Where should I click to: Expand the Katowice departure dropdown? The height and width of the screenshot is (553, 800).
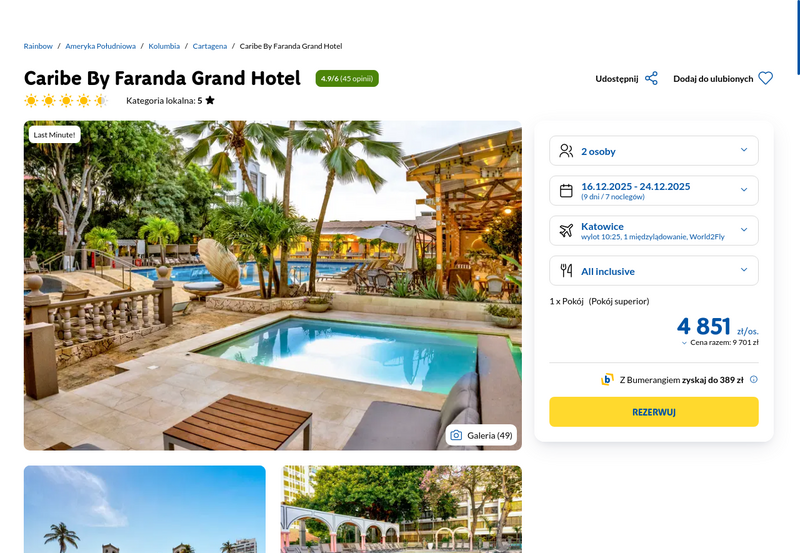pyautogui.click(x=654, y=231)
